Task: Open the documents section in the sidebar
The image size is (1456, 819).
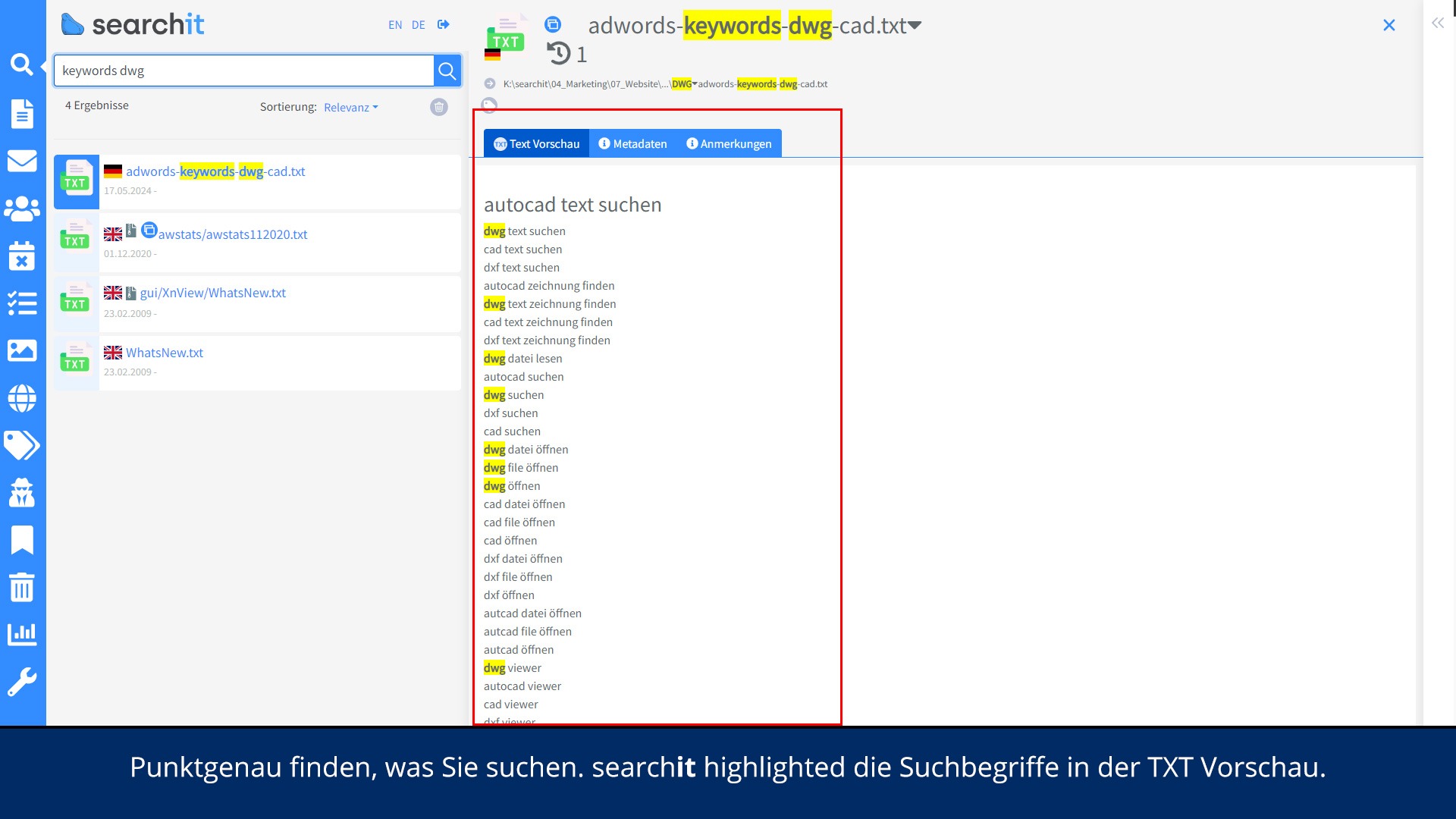Action: click(22, 113)
